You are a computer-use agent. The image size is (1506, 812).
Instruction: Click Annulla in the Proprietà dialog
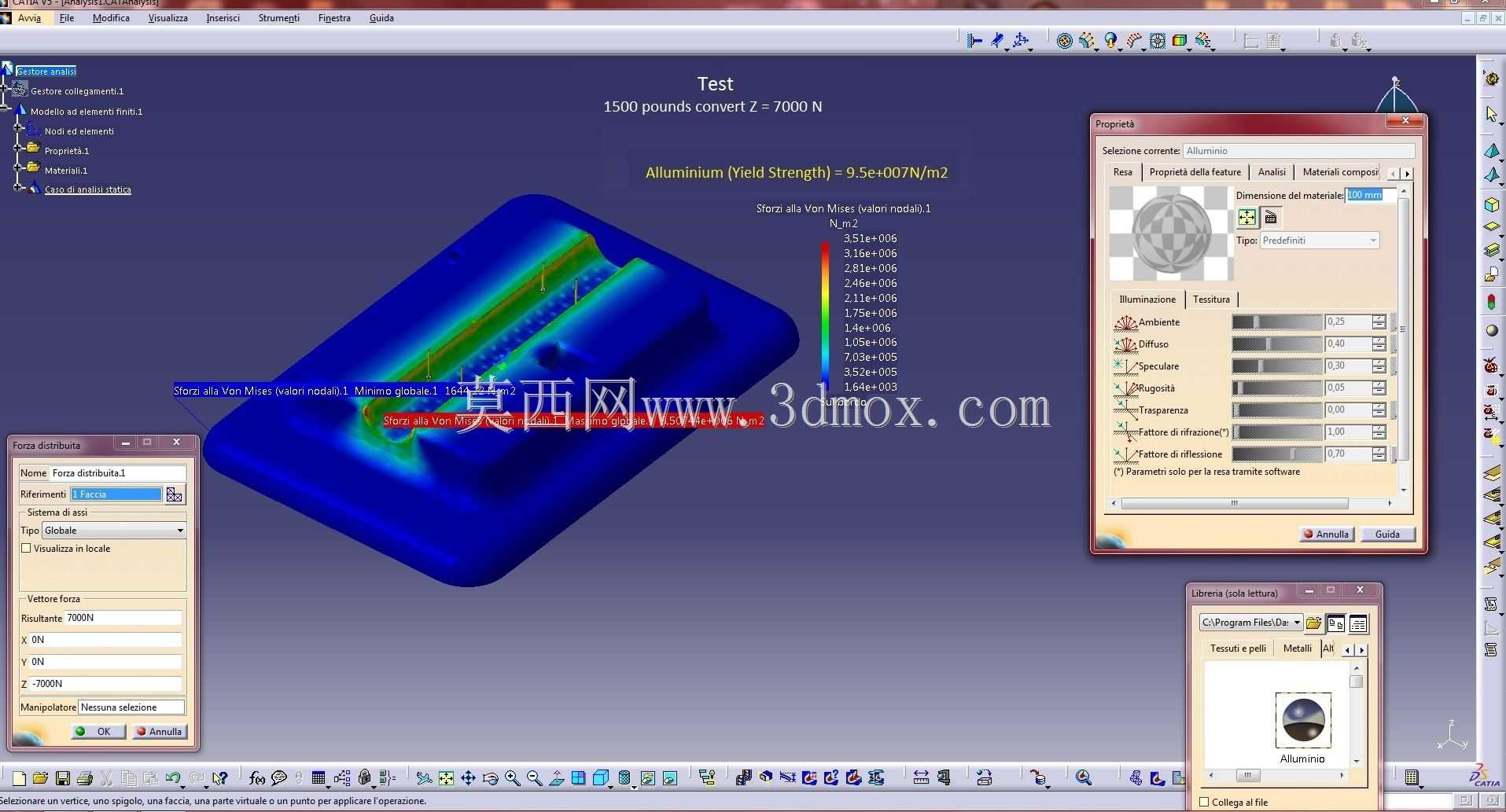(x=1326, y=535)
